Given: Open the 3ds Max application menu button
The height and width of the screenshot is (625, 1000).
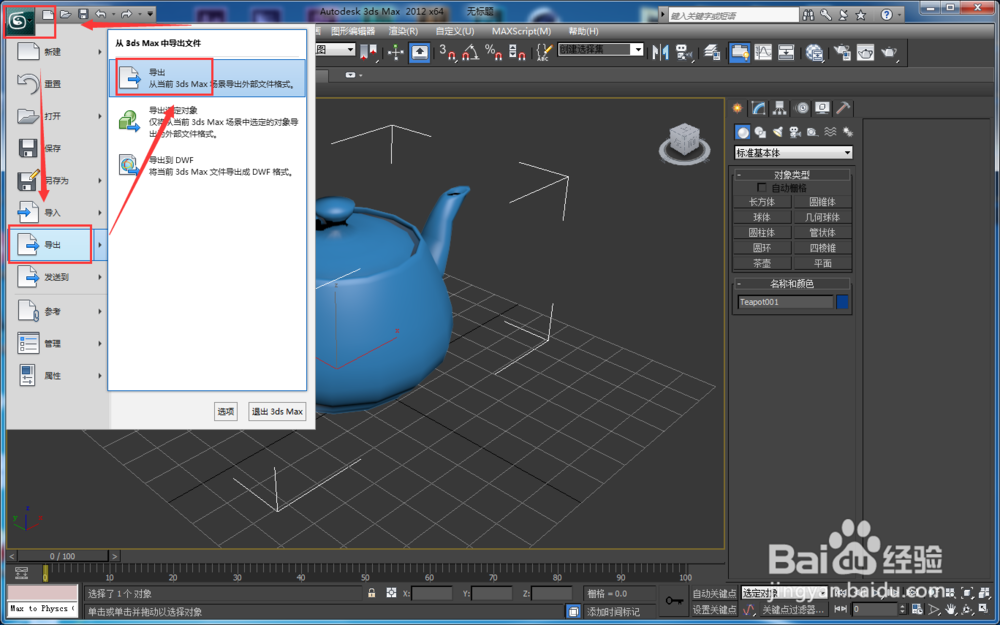Looking at the screenshot, I should (x=19, y=22).
